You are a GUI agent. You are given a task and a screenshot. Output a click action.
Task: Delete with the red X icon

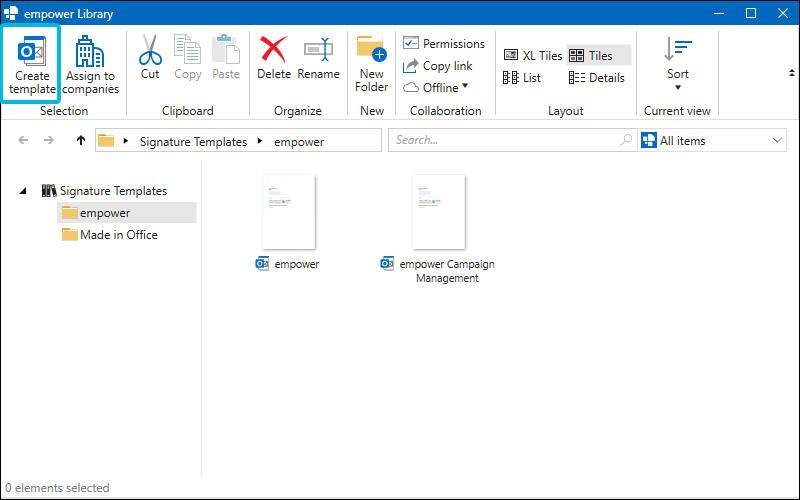273,49
